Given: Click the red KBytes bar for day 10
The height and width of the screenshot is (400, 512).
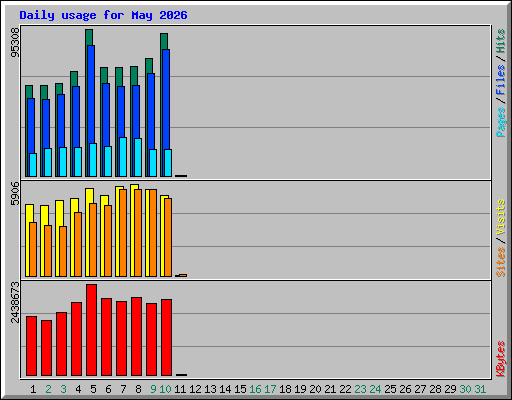Looking at the screenshot, I should click(x=166, y=337).
